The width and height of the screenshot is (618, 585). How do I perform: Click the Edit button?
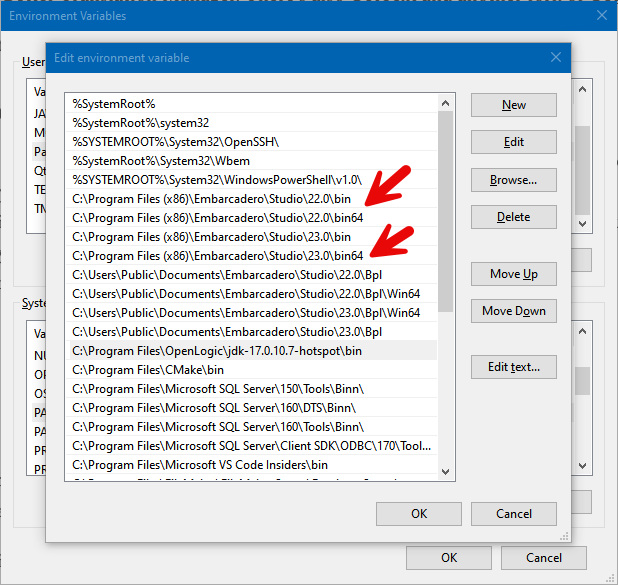pos(514,142)
